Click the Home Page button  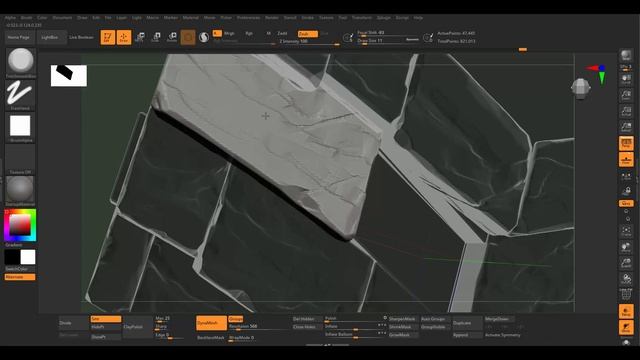click(x=19, y=37)
